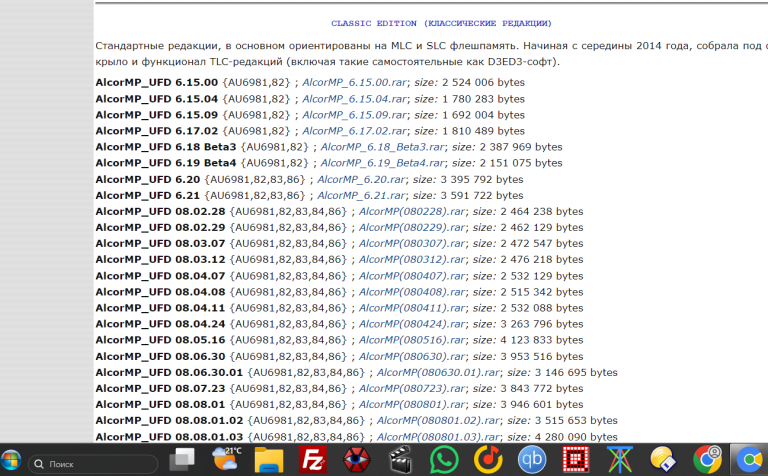Download AlcorMP(080801.02).rar

click(x=438, y=421)
